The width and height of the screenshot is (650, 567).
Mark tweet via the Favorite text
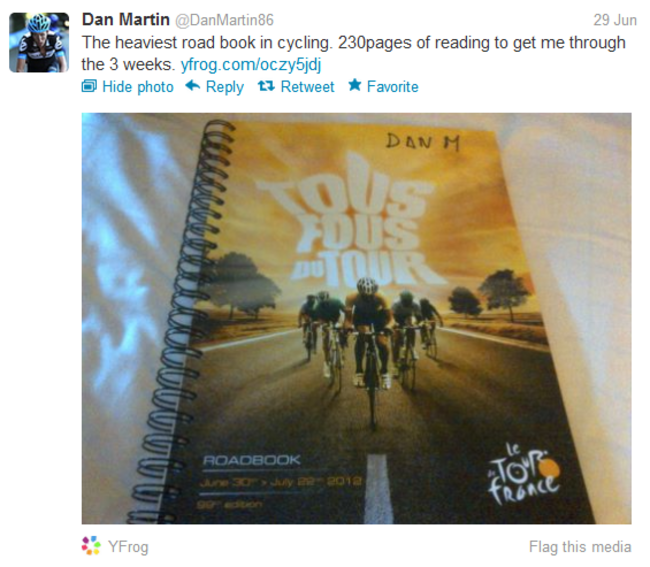click(x=393, y=87)
